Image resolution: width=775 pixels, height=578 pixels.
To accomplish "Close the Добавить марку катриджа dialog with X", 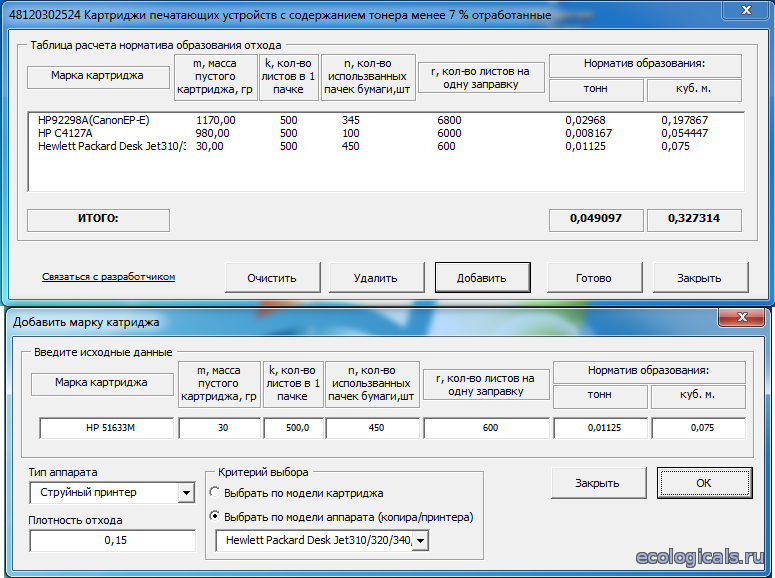I will [x=743, y=317].
